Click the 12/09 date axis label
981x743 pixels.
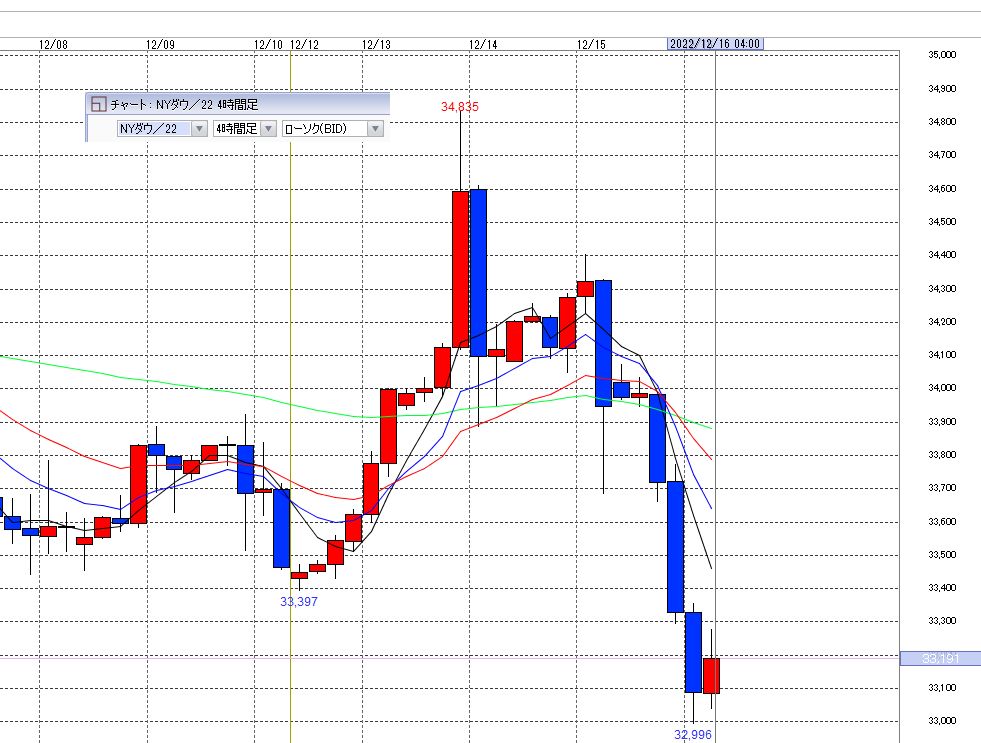(161, 44)
